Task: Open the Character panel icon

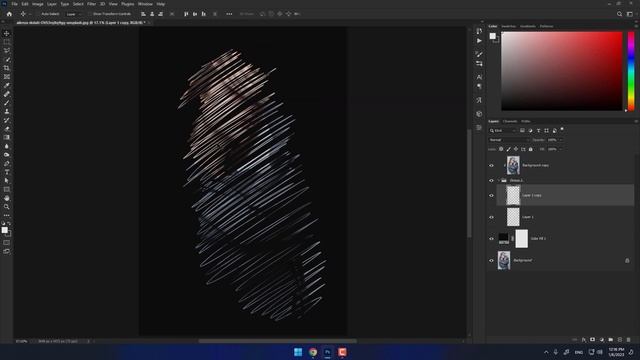Action: pos(479,77)
